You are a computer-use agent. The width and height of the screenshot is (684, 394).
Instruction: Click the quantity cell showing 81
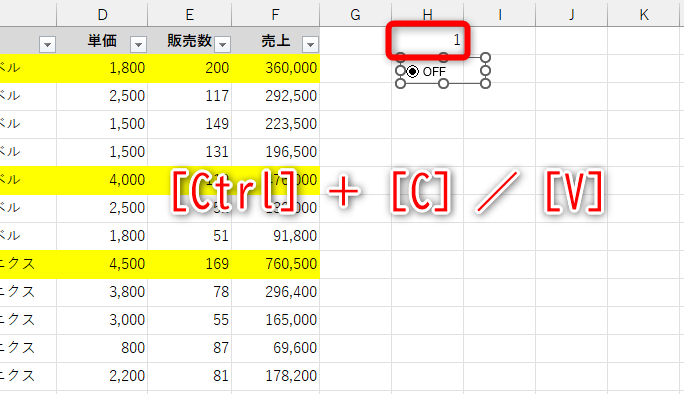tap(190, 376)
